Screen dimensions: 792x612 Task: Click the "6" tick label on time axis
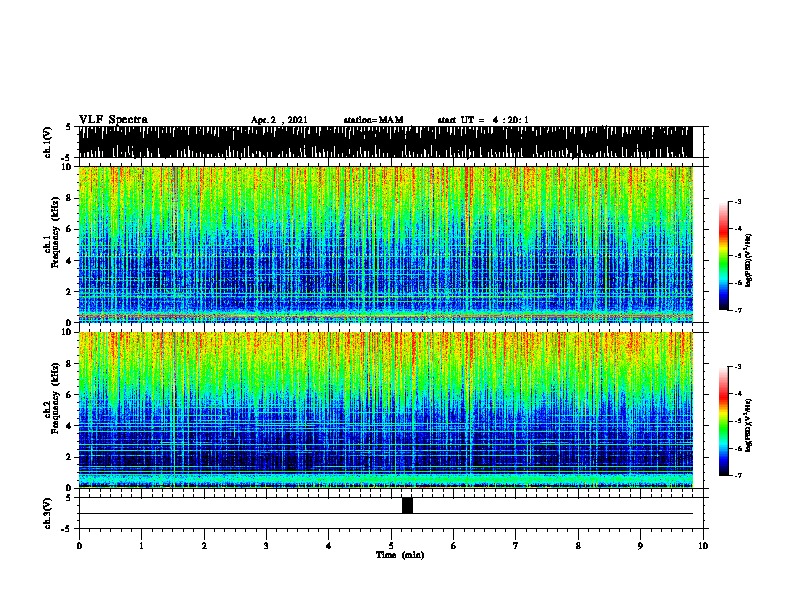454,546
